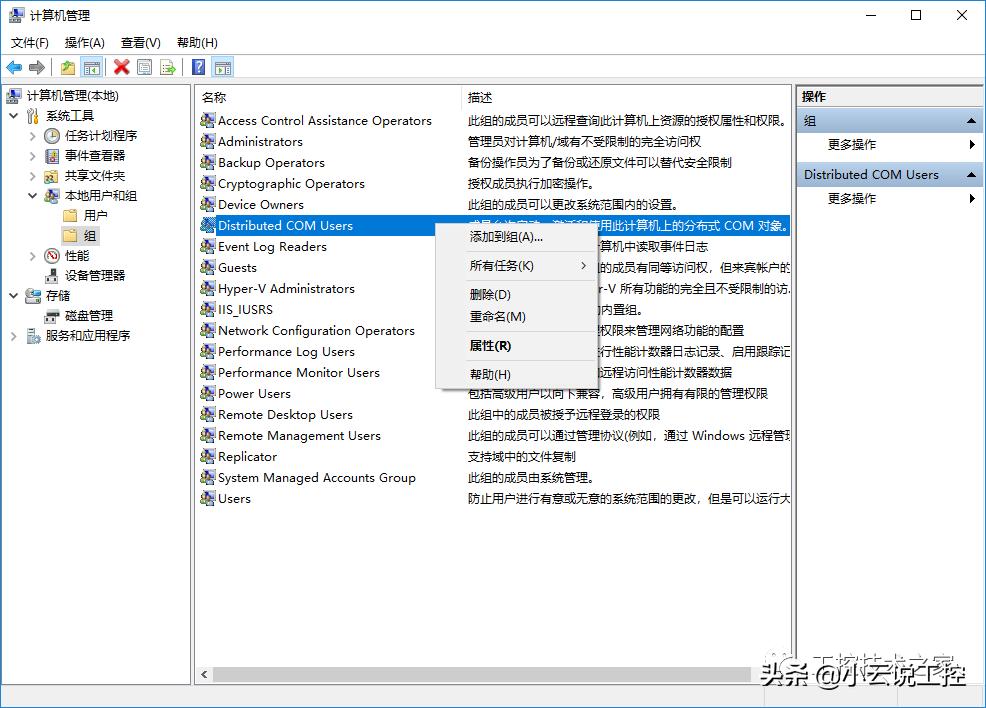This screenshot has width=986, height=708.
Task: Collapse the 组 section in the action pane
Action: click(973, 120)
